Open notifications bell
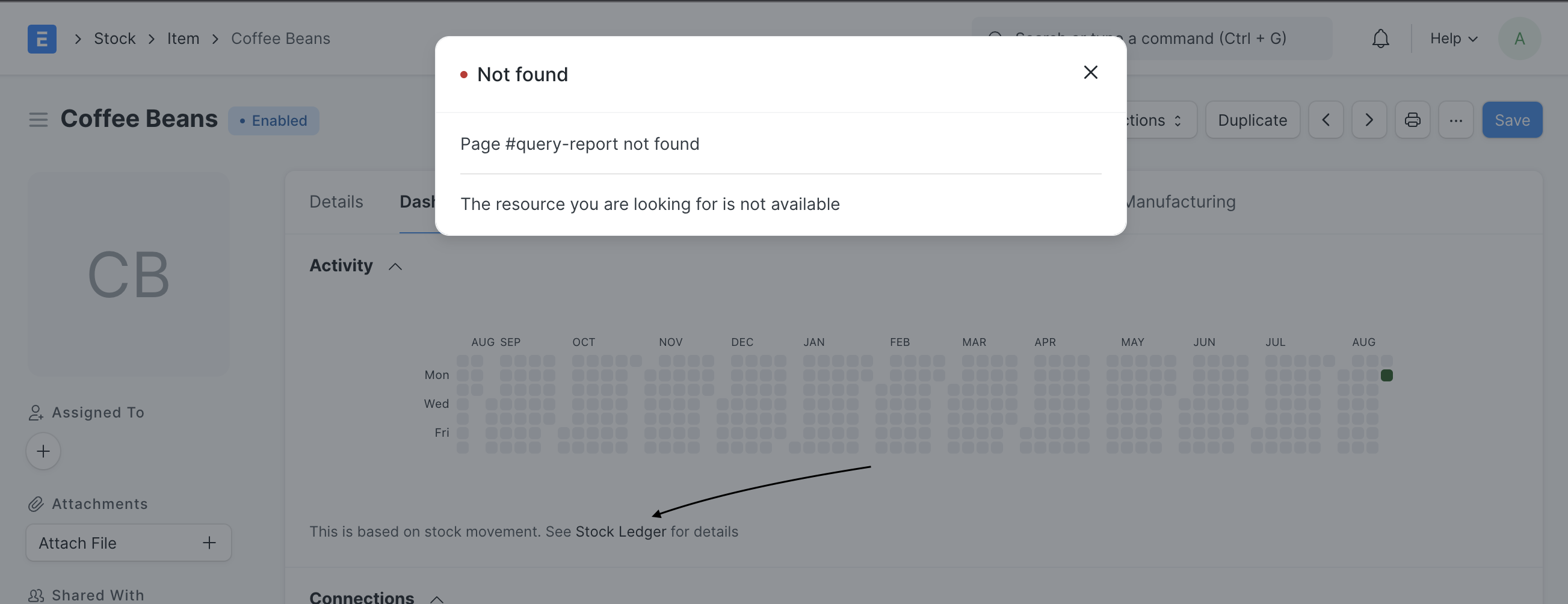 tap(1380, 39)
